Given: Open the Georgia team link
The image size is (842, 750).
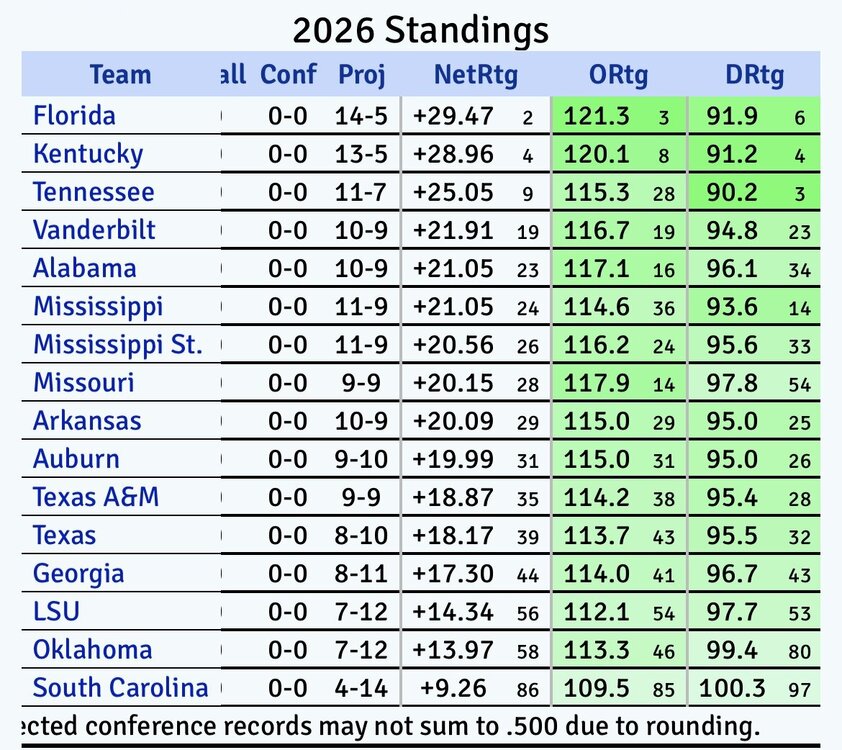Looking at the screenshot, I should click(x=79, y=573).
